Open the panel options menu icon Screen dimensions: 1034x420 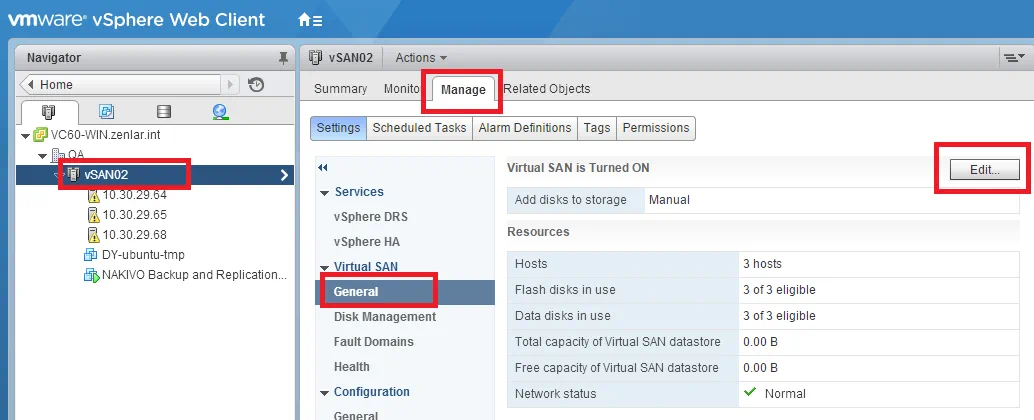tap(1013, 58)
